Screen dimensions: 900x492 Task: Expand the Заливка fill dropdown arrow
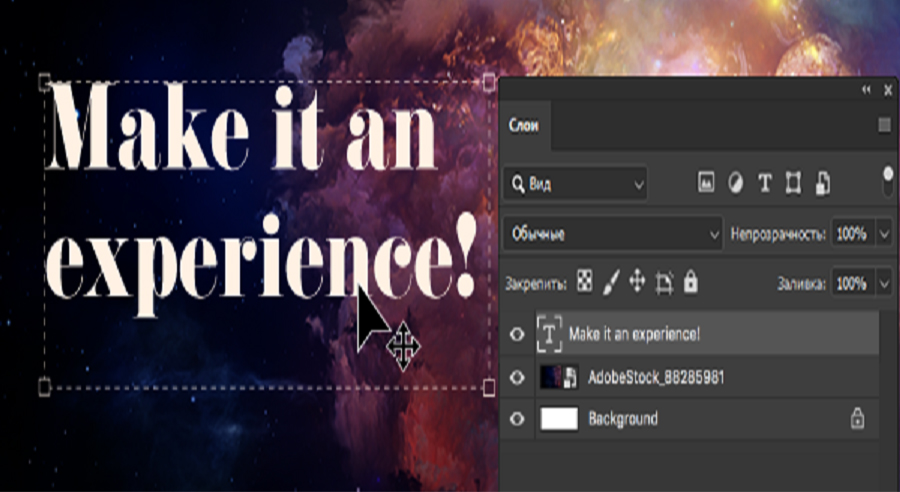click(x=883, y=284)
